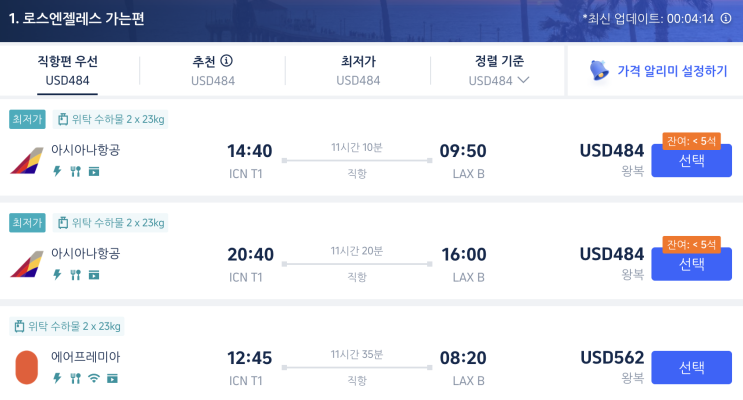Select the 추천 sorting tab

[x=212, y=70]
